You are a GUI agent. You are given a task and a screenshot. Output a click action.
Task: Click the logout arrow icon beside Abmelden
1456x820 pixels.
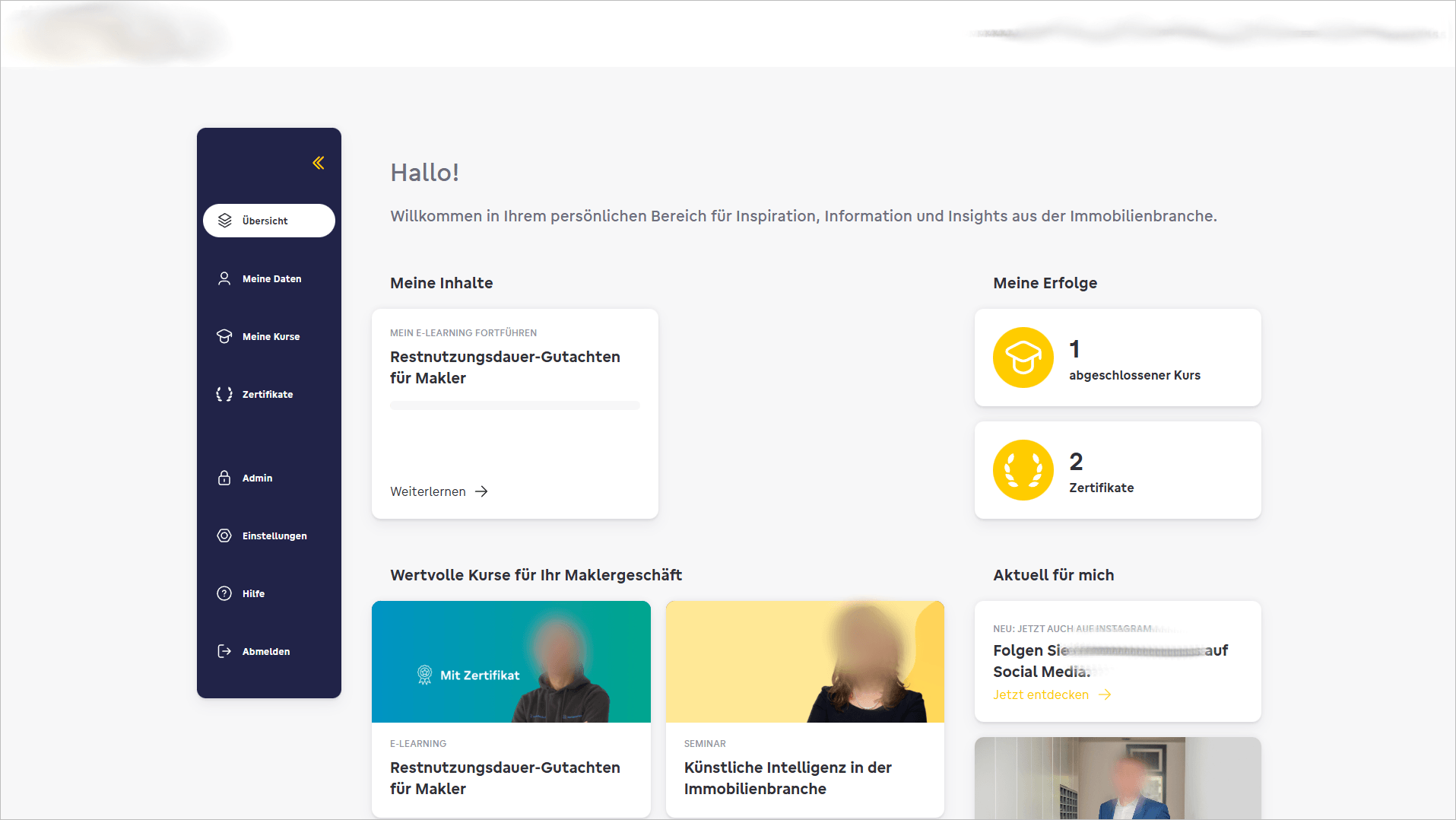(x=224, y=651)
